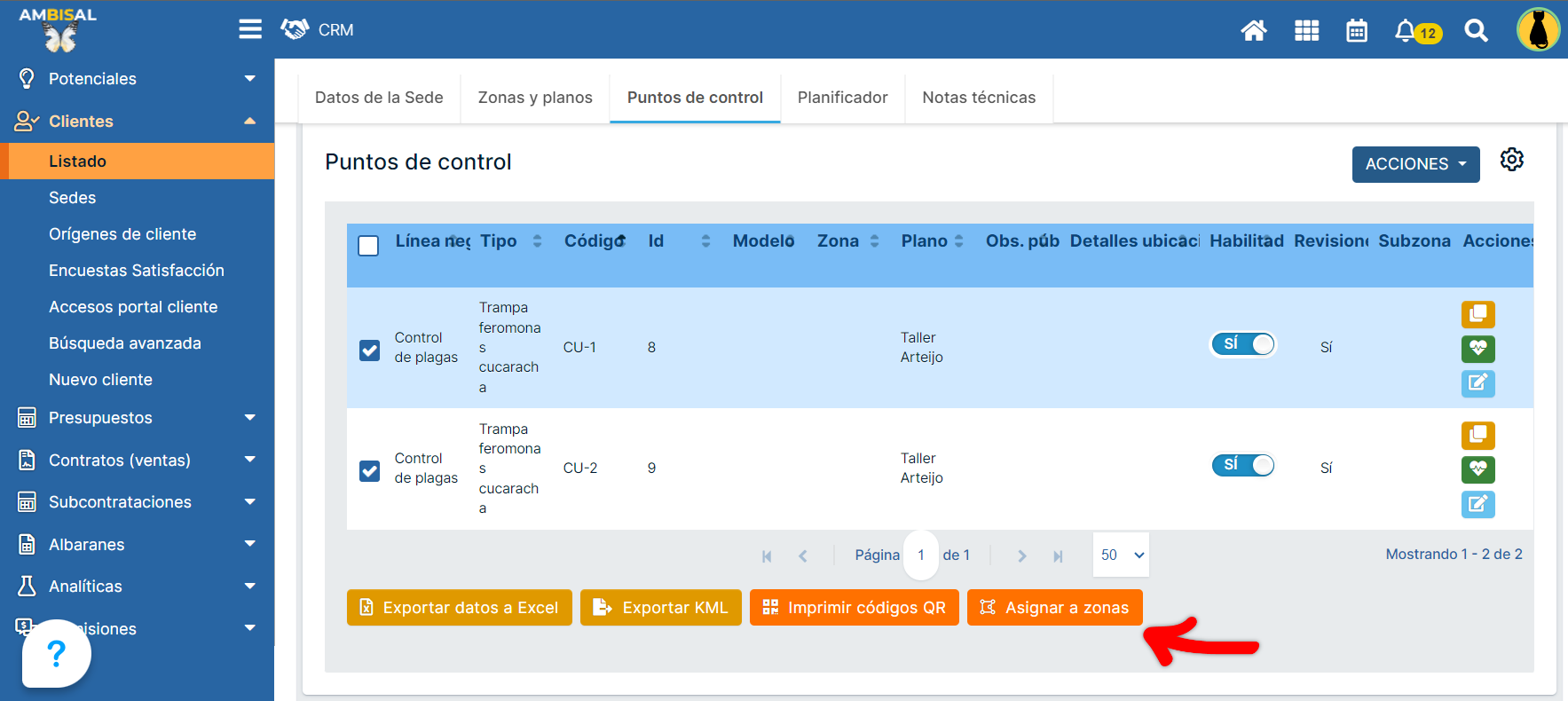1568x701 pixels.
Task: Open the 50 rows-per-page dropdown
Action: [x=1122, y=555]
